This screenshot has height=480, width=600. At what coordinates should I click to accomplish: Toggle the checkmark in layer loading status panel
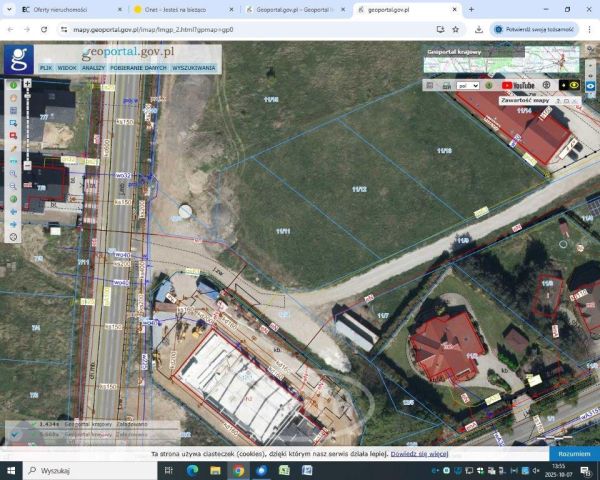pos(15,435)
